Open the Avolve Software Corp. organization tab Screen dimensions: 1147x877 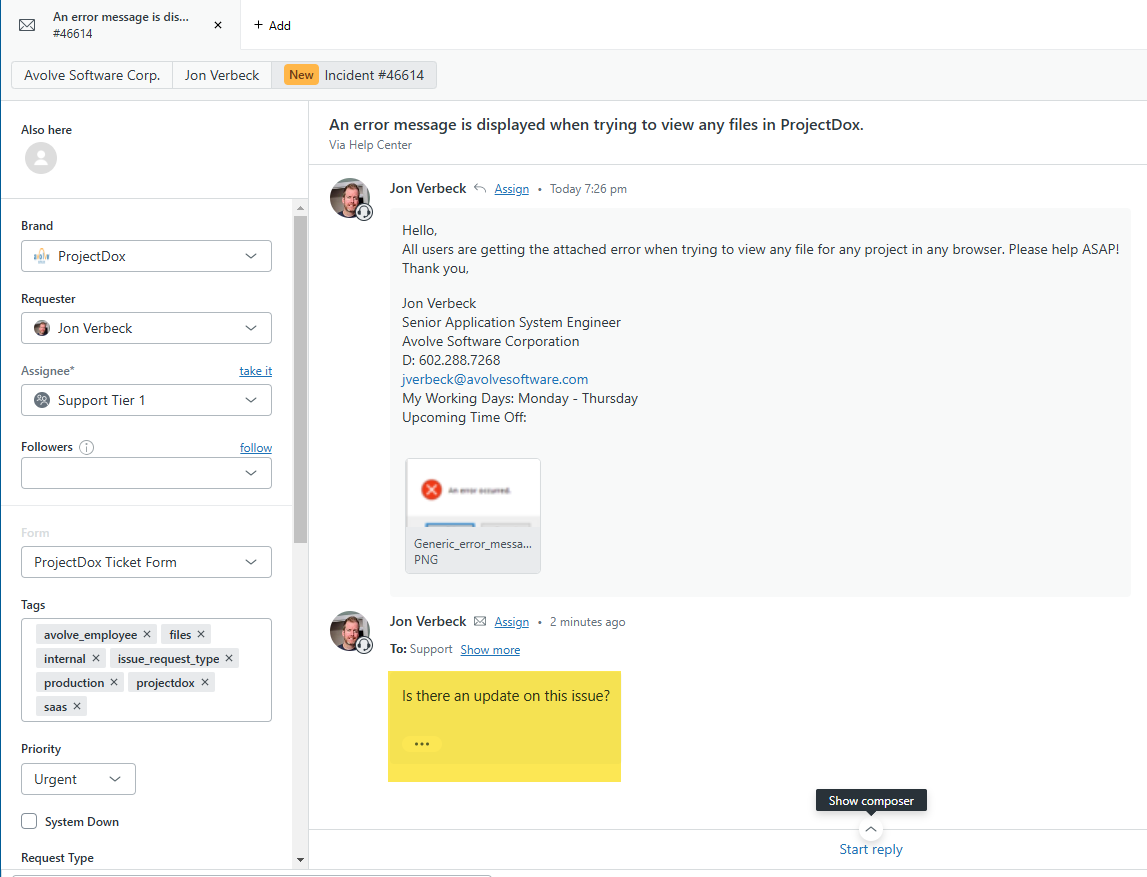click(92, 75)
